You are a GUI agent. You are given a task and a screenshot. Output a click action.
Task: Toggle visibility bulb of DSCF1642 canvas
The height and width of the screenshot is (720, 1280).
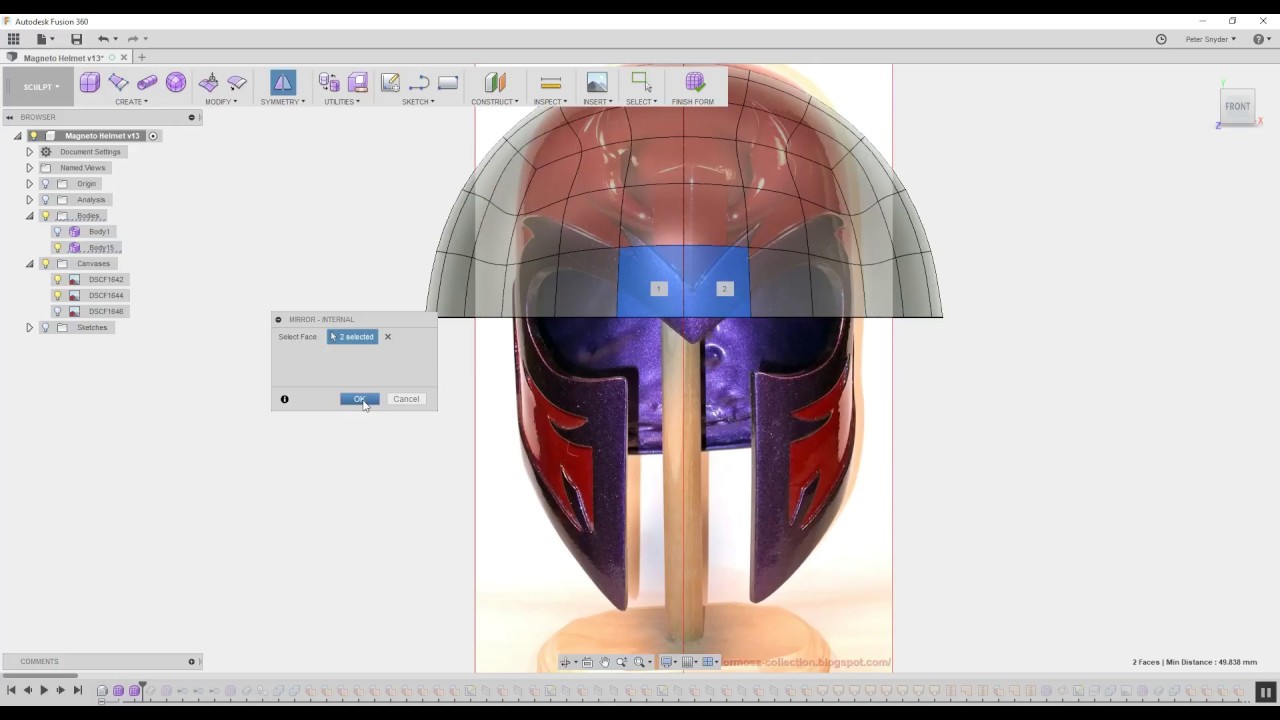pyautogui.click(x=57, y=280)
